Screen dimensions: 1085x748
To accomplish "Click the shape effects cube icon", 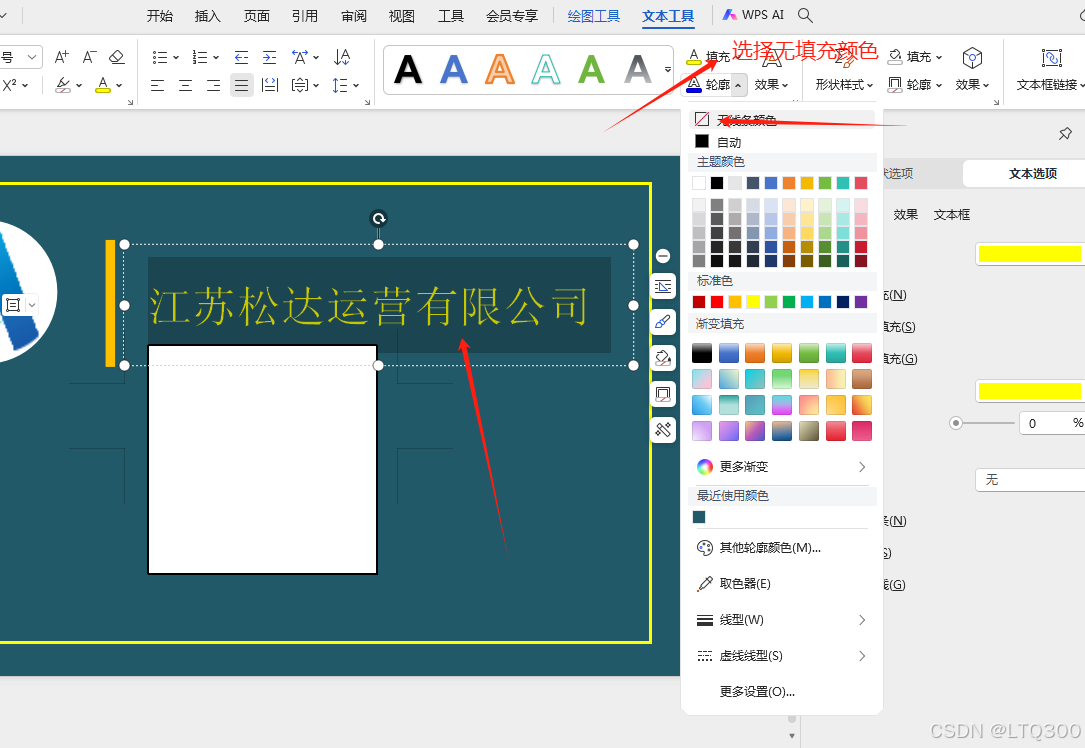I will point(972,57).
